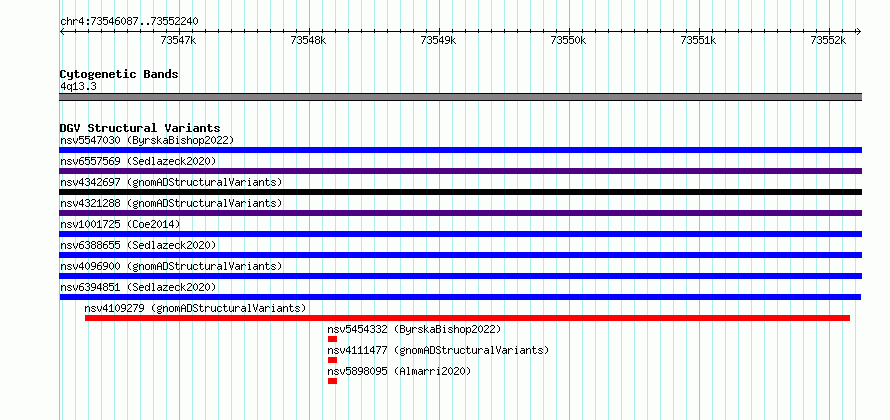Click the nsv6388655 (Sedlazeck2020) label
890x420 pixels.
[138, 245]
